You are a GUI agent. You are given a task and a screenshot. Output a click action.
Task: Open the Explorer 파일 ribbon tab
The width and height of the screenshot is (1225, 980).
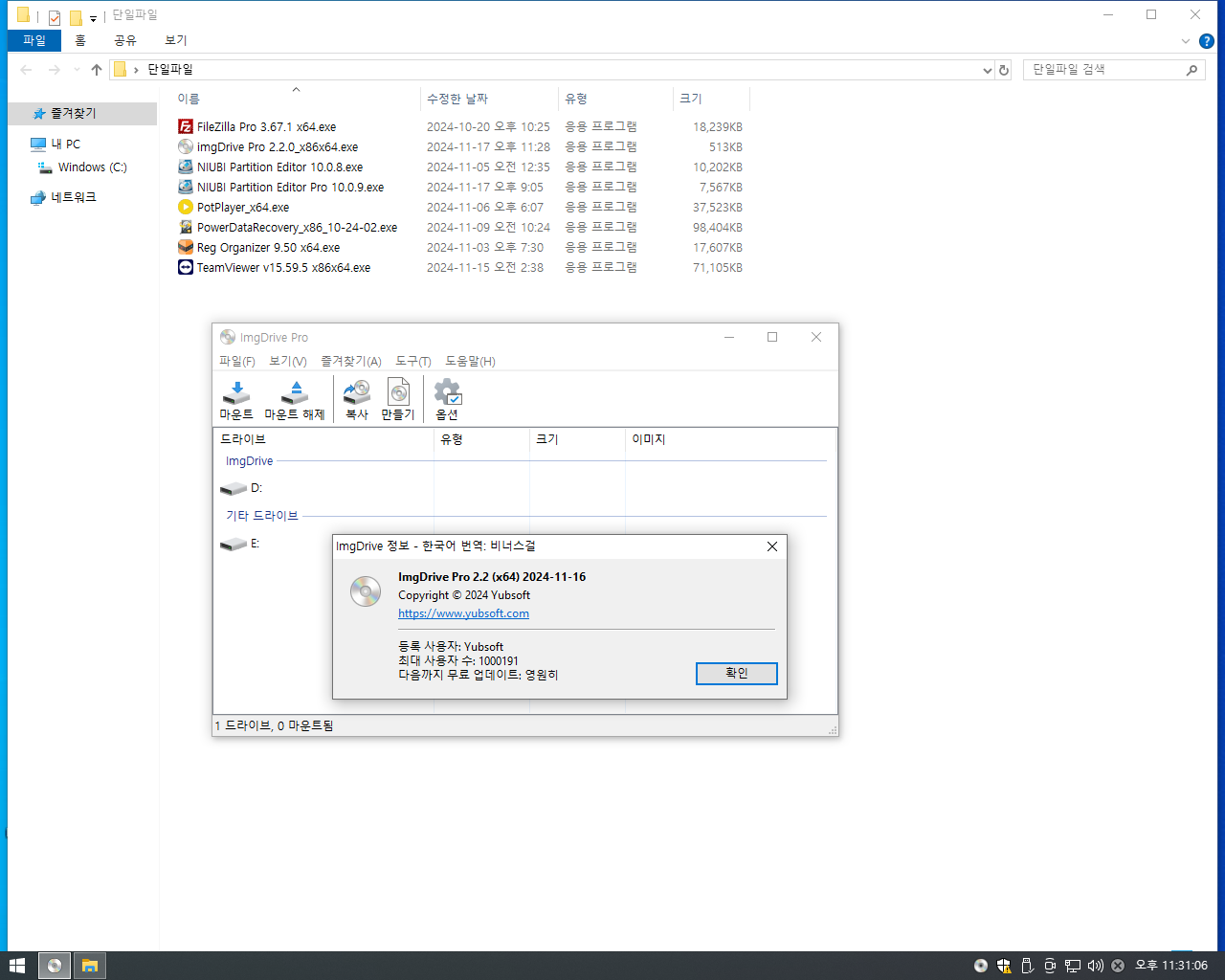[34, 40]
